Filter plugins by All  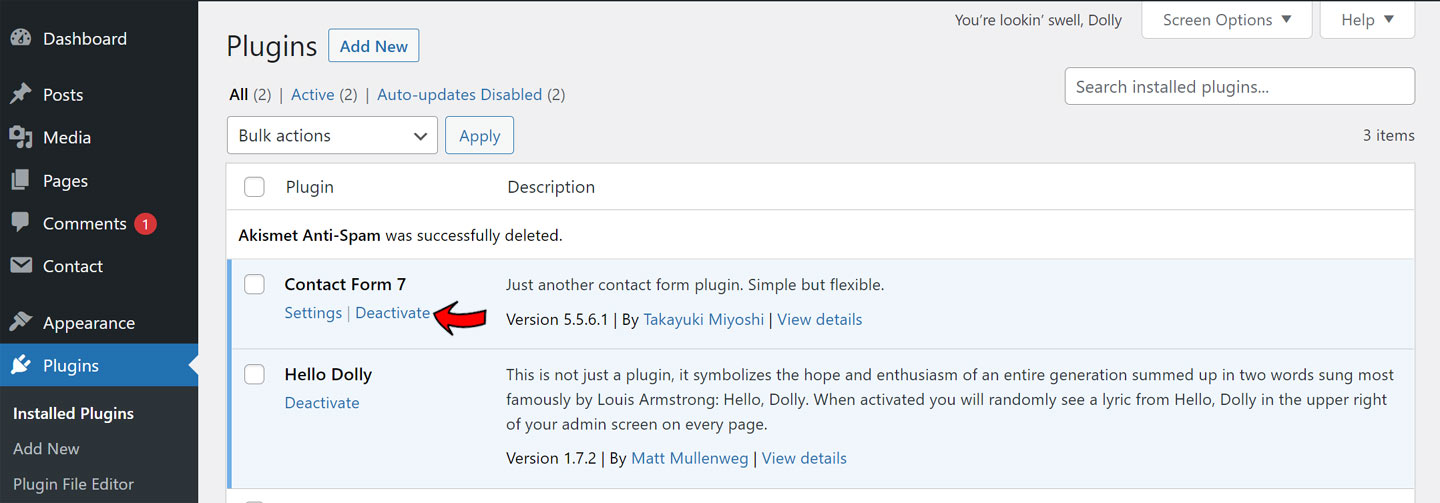pyautogui.click(x=238, y=95)
